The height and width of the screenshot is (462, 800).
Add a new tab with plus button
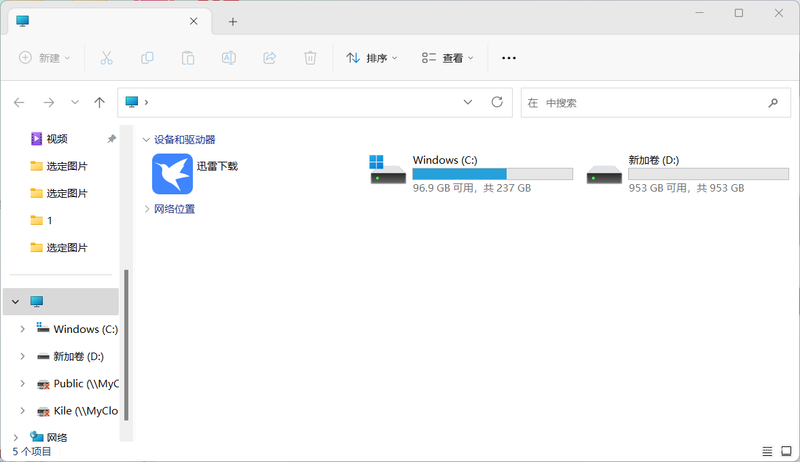233,21
